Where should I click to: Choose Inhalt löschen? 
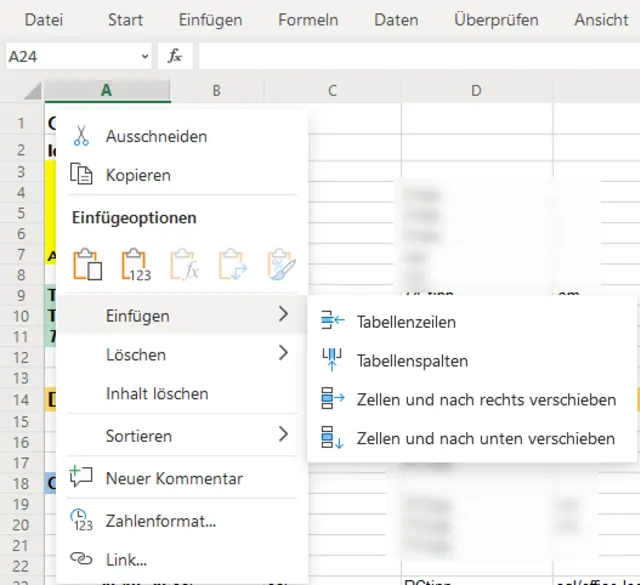182,393
